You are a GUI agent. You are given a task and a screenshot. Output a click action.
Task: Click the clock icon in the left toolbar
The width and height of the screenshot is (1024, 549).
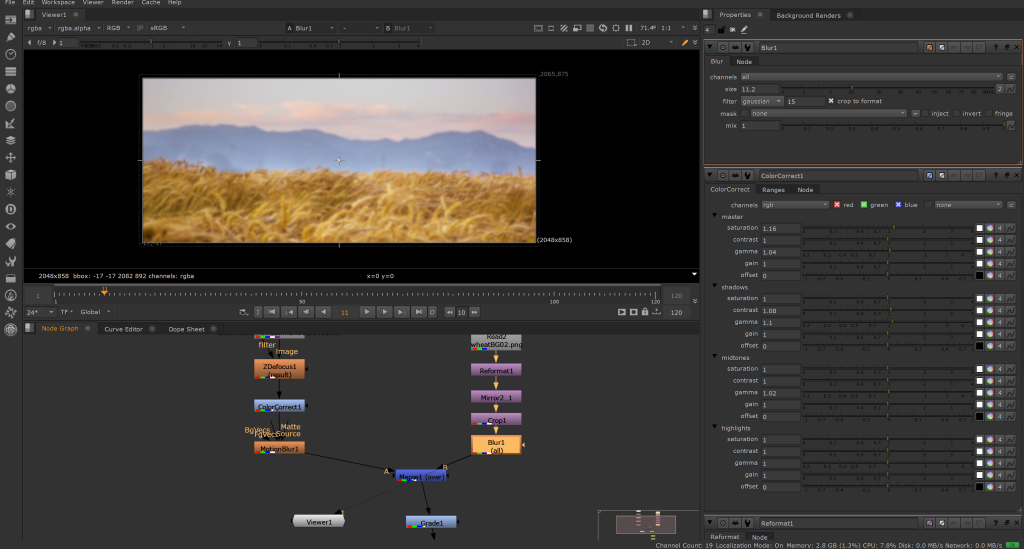click(x=10, y=53)
